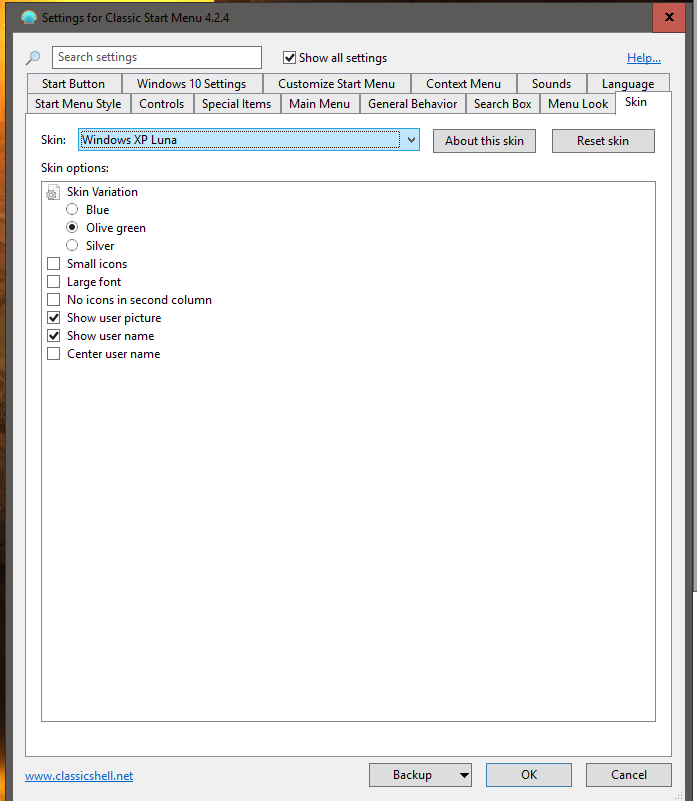Open the Backup dropdown menu
The height and width of the screenshot is (801, 697).
(464, 775)
